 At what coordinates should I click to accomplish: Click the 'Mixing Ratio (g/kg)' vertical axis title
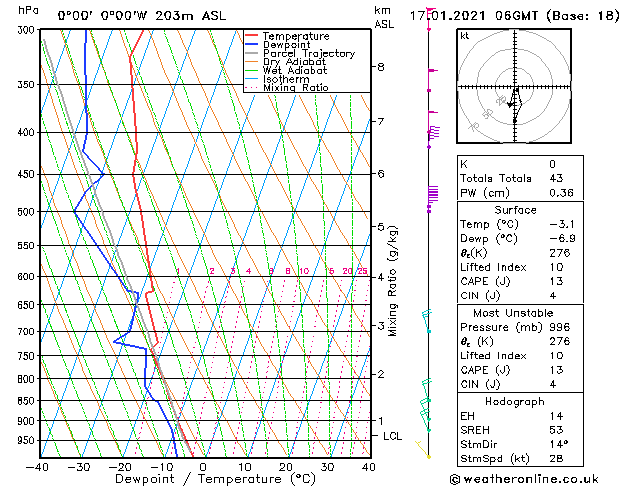(392, 281)
